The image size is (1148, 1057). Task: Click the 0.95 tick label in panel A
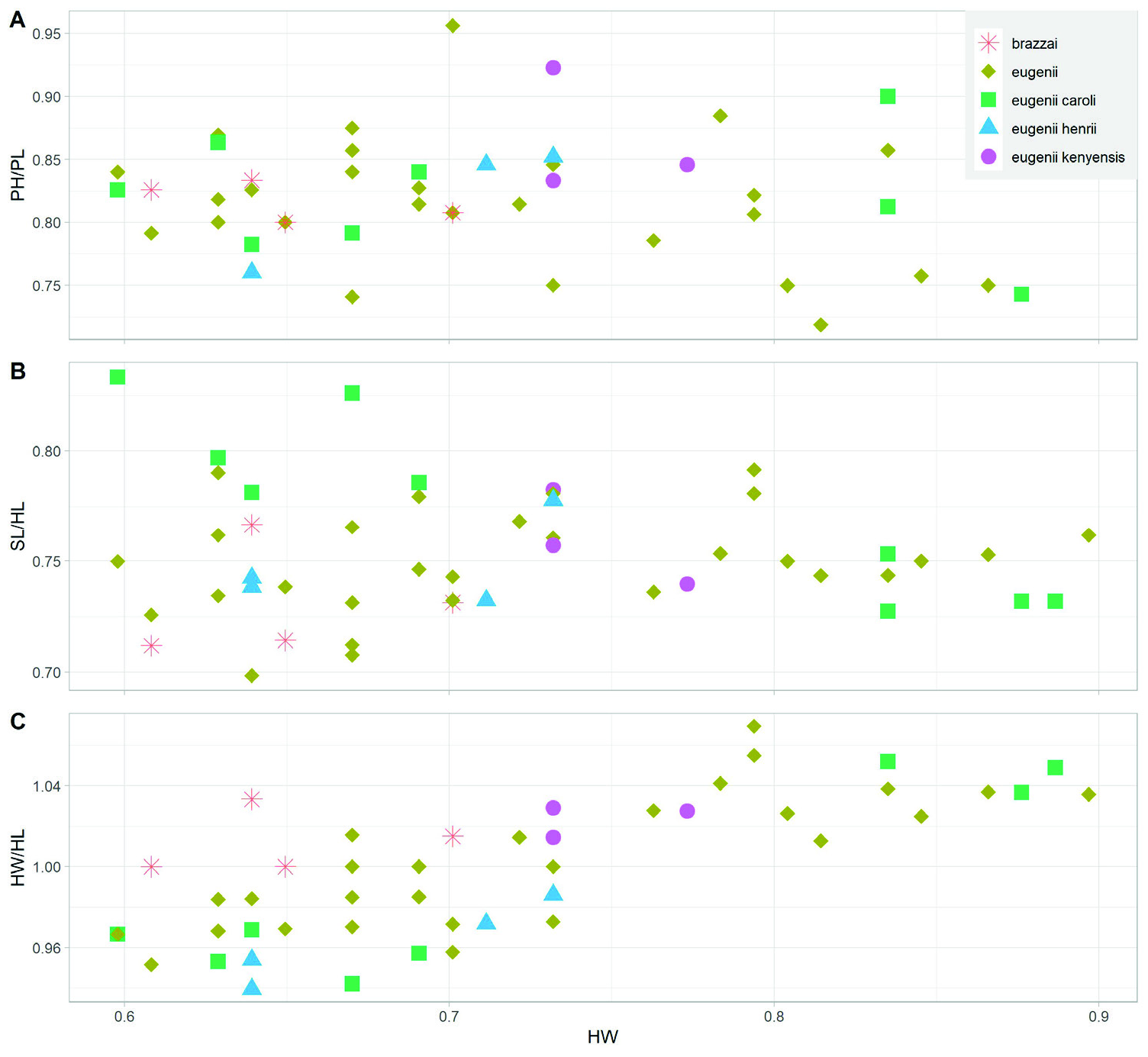tap(47, 34)
